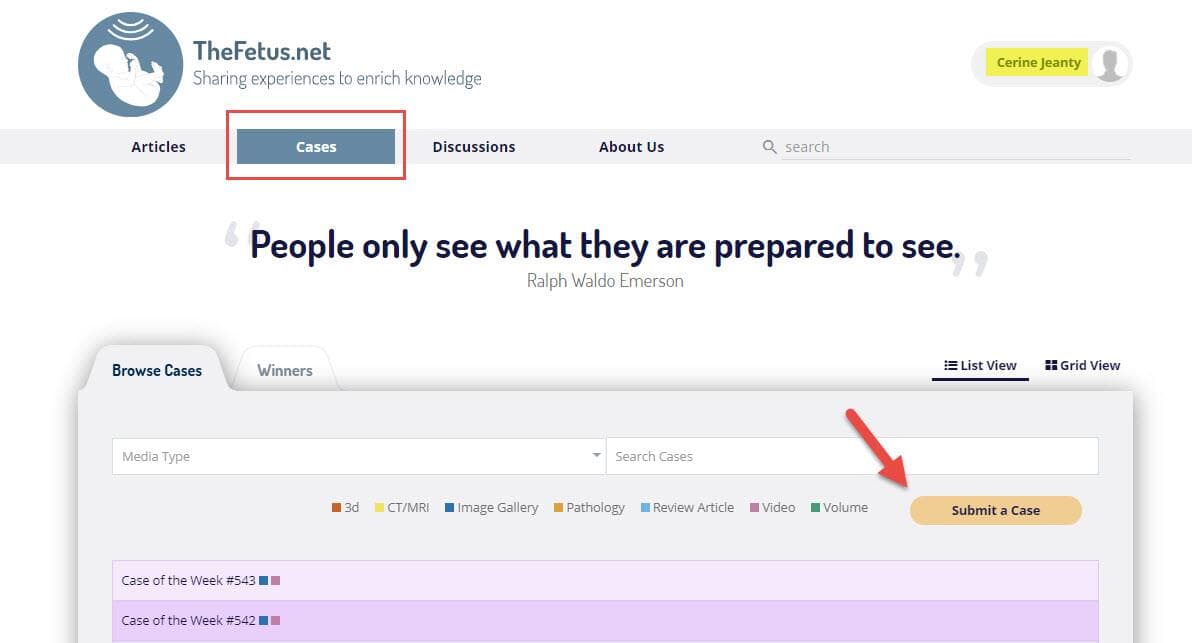Open the Winners tab
Viewport: 1192px width, 643px height.
(x=285, y=371)
